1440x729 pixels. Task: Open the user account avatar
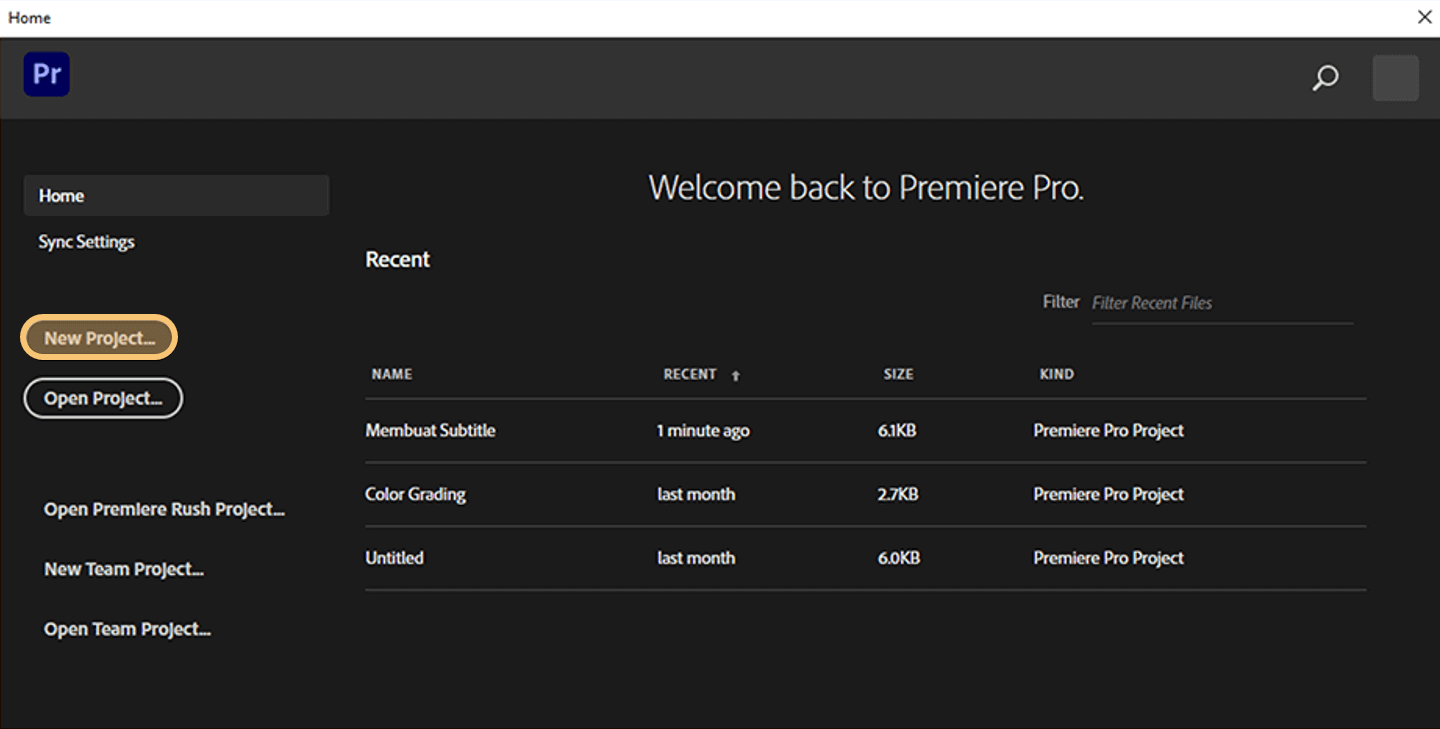point(1395,78)
